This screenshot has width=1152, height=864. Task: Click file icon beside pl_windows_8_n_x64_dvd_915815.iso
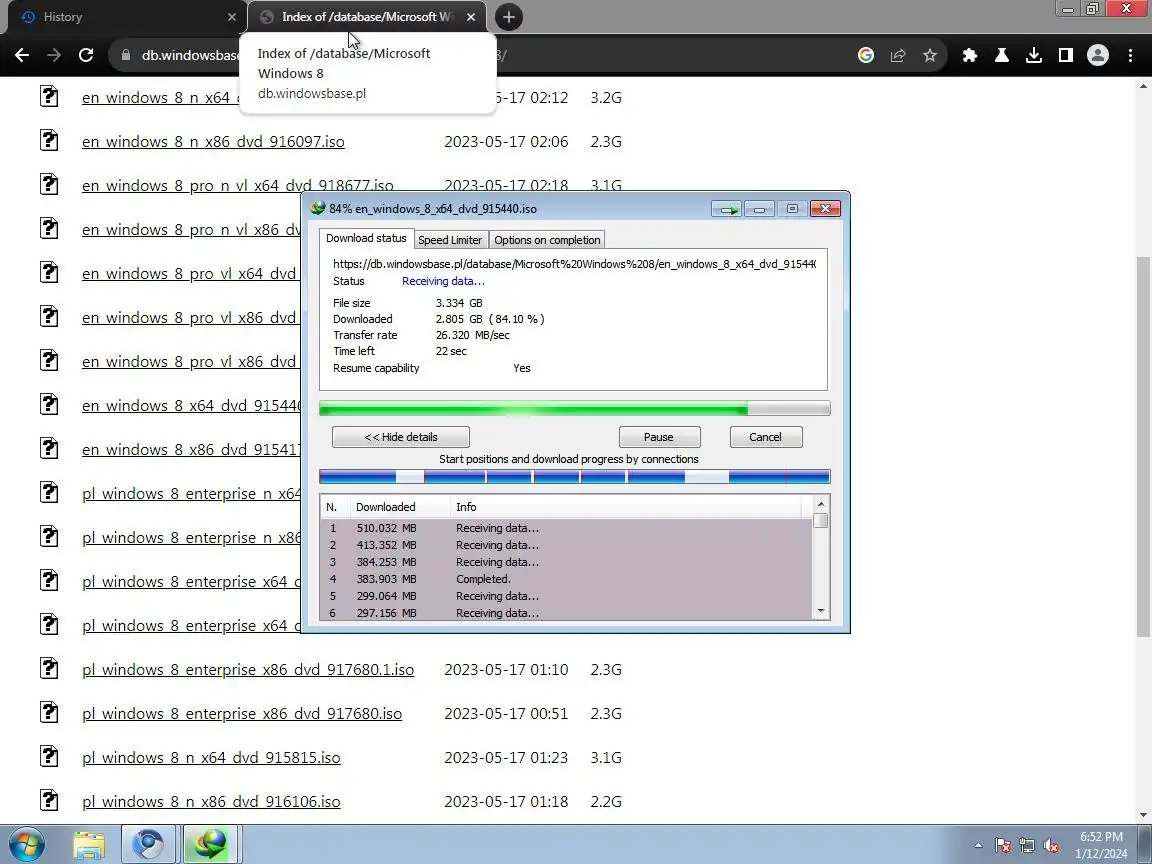(x=48, y=756)
